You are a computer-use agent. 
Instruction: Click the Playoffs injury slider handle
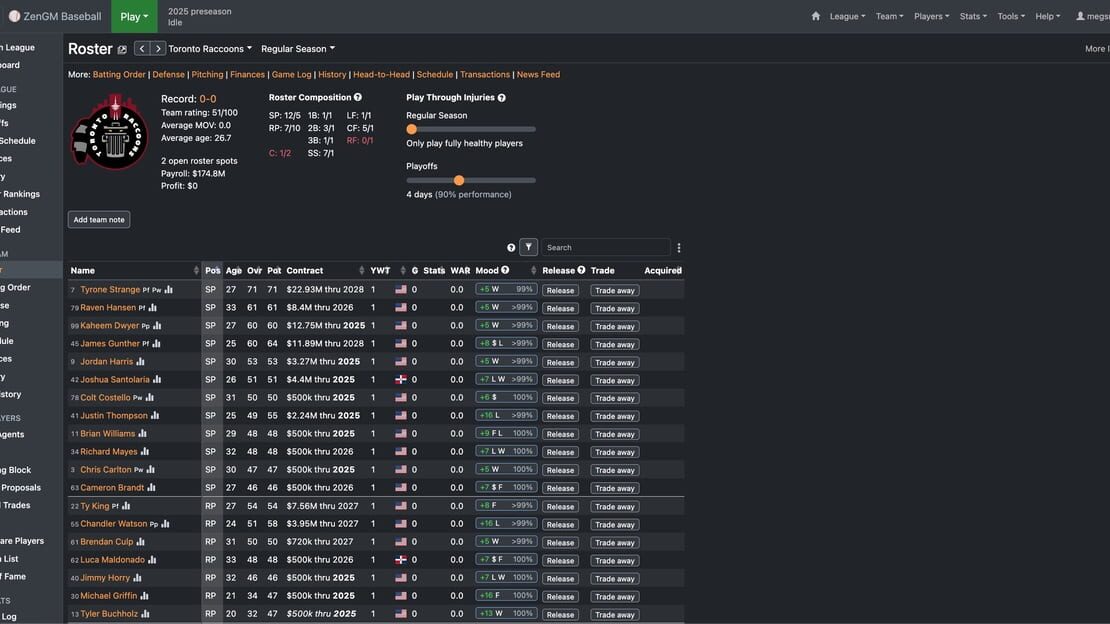tap(459, 181)
